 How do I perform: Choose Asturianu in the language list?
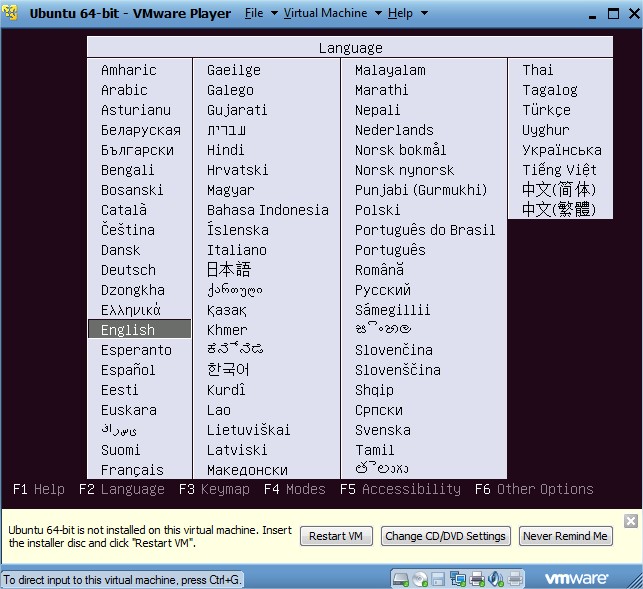pyautogui.click(x=136, y=110)
